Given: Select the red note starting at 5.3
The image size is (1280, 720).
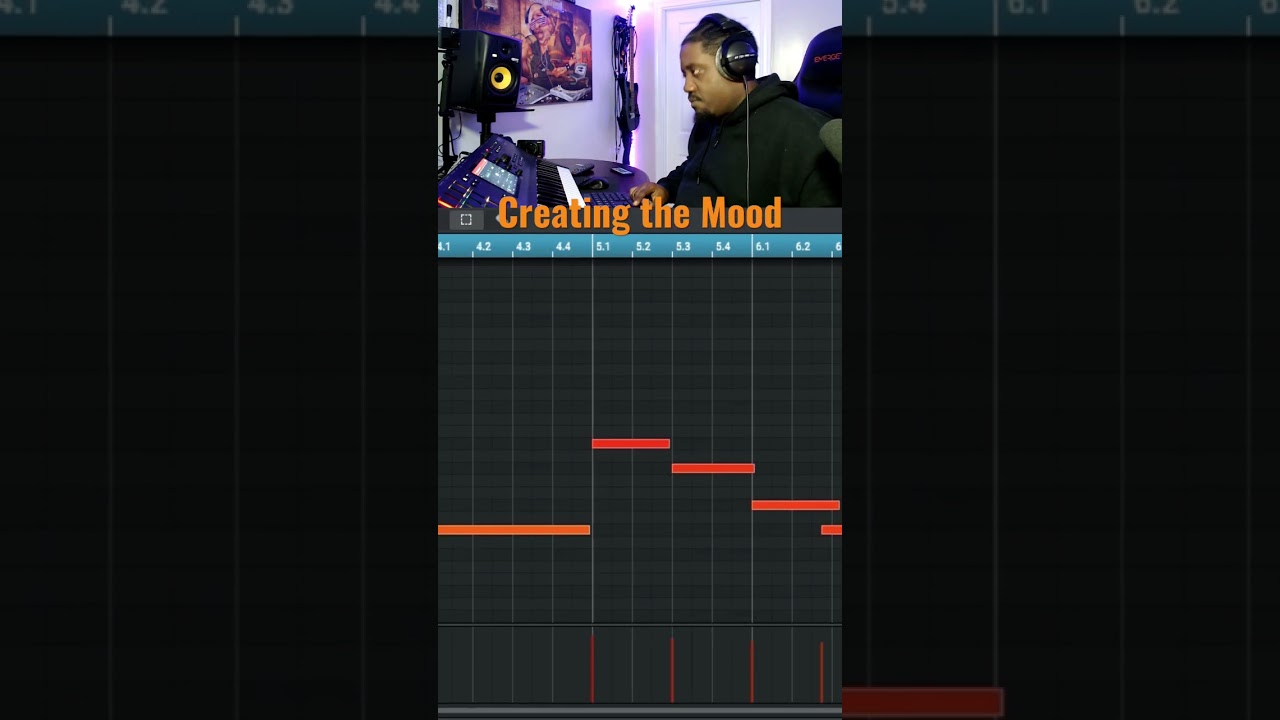Looking at the screenshot, I should pos(713,468).
